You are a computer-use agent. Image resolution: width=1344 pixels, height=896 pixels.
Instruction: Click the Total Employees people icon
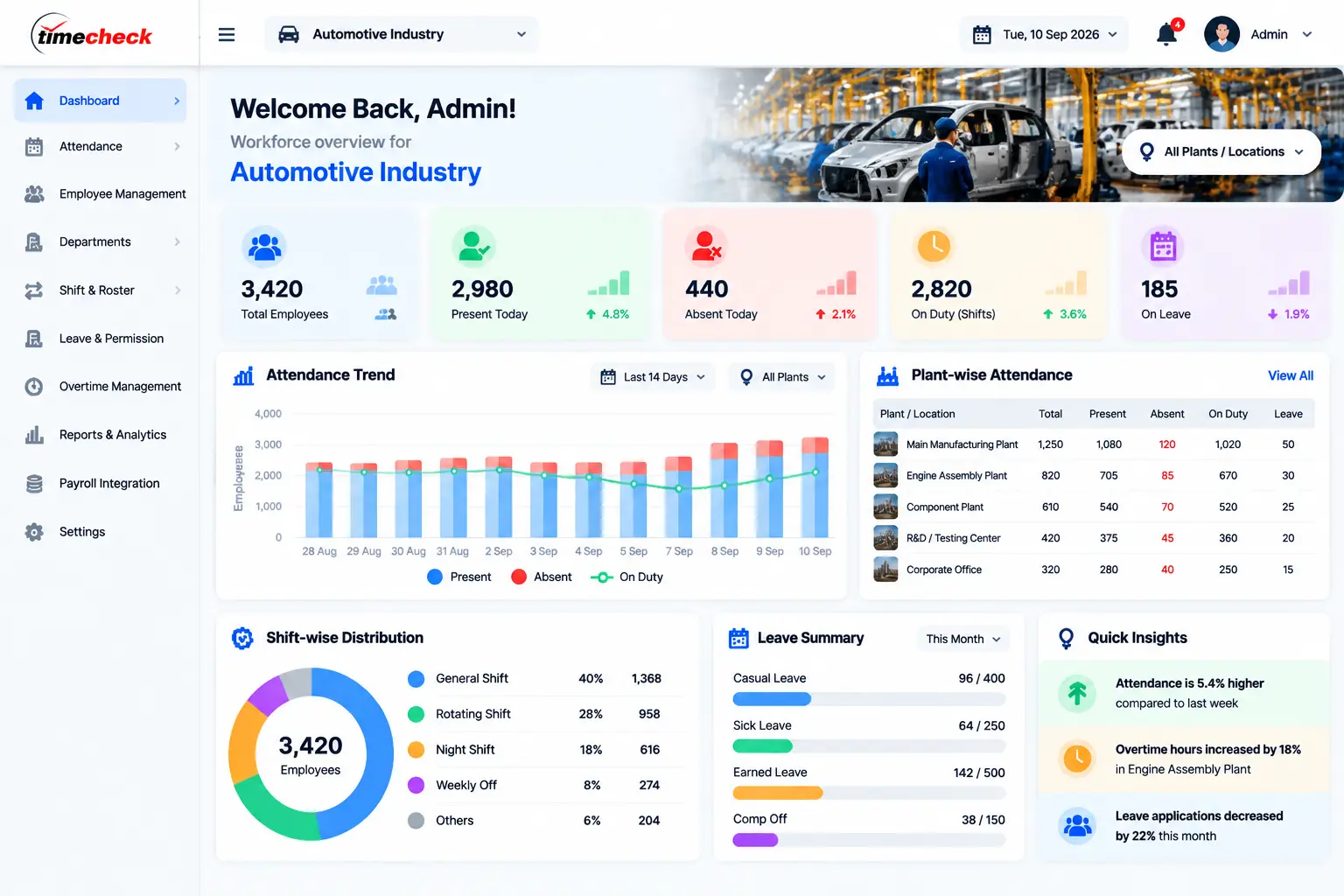point(264,247)
